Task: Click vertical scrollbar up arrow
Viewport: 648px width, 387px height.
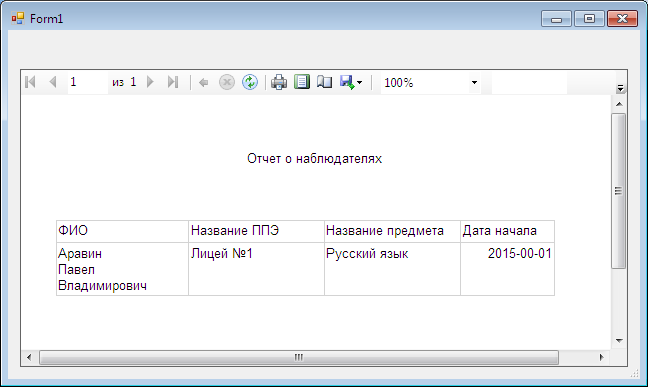Action: point(619,104)
